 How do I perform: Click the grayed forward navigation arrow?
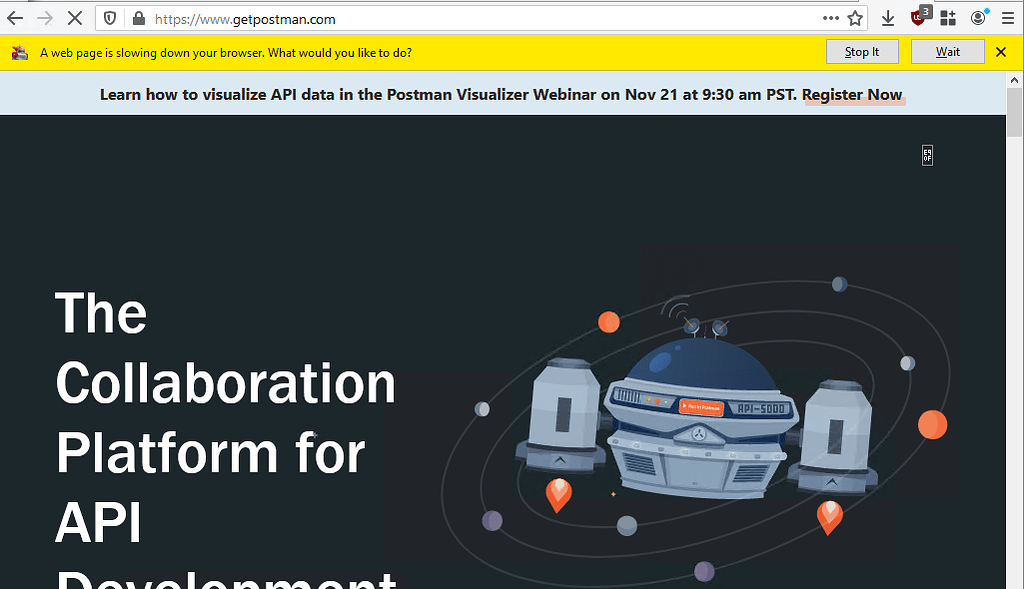tap(45, 17)
